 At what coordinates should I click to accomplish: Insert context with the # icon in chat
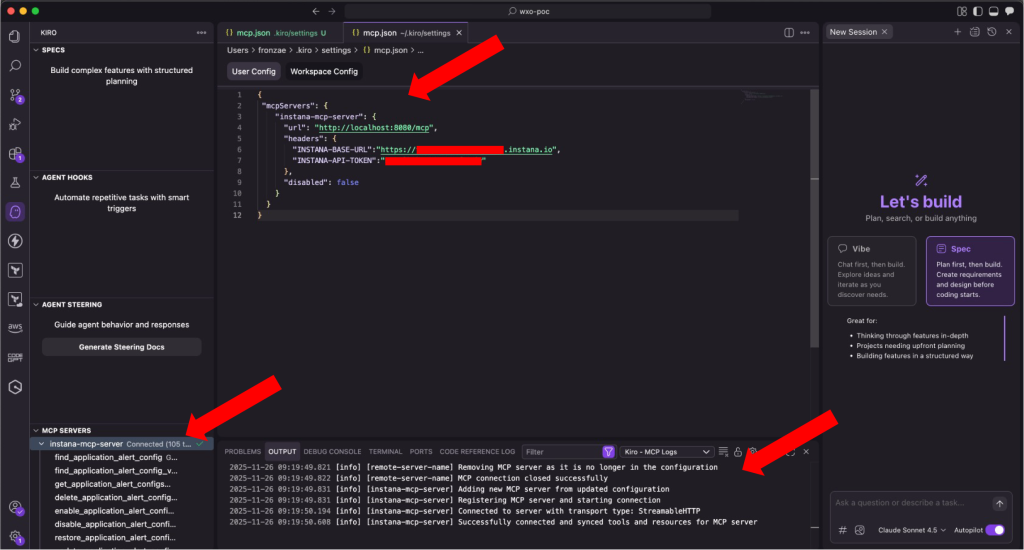842,530
